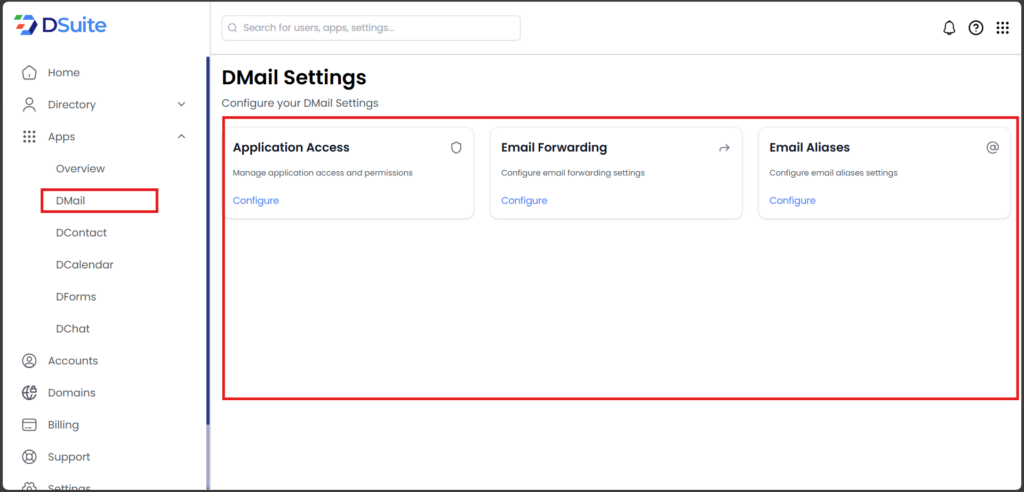
Task: Open the help question mark icon
Action: (976, 28)
